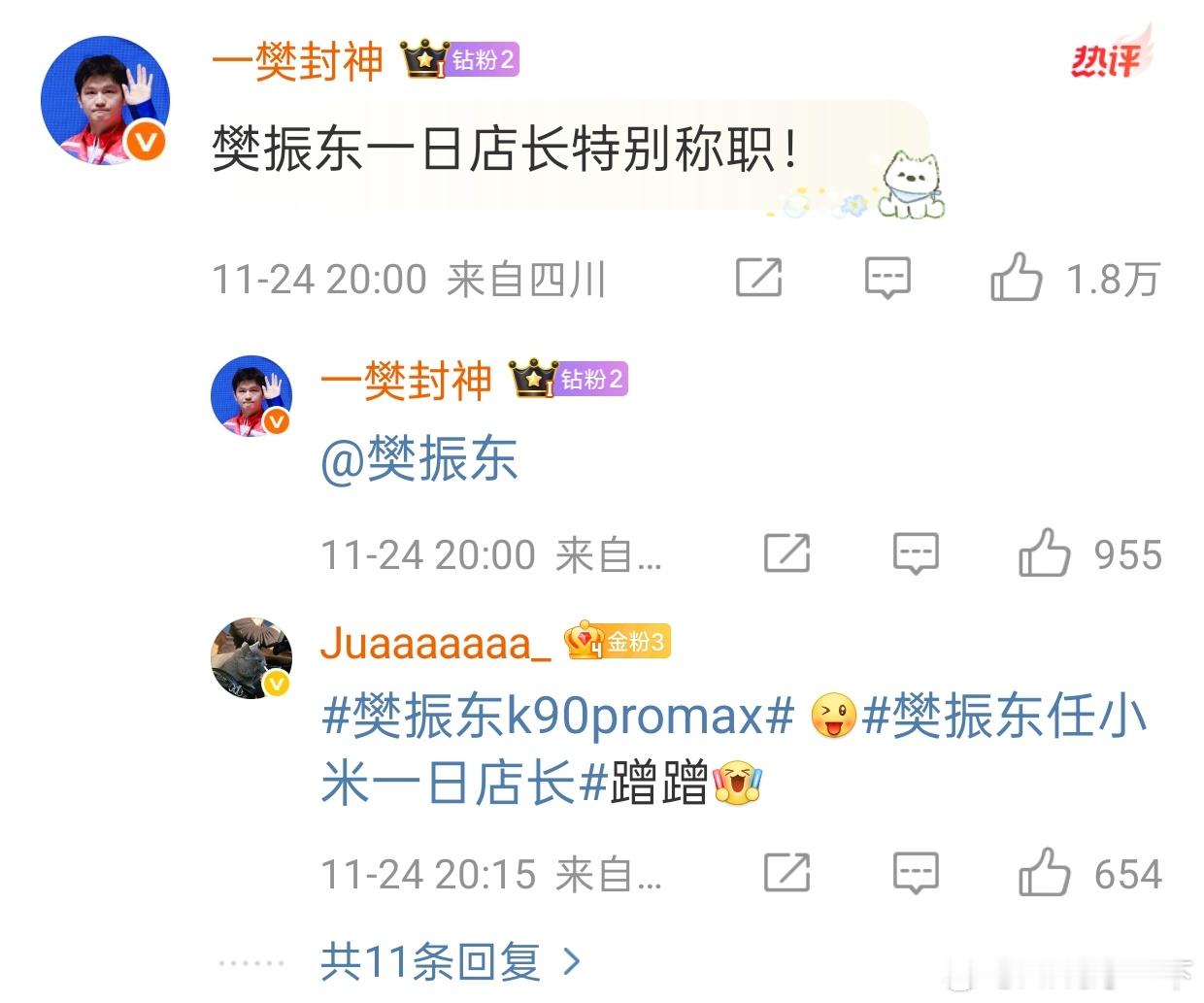Viewport: 1204px width, 1003px height.
Task: Tap the reply icon on Juaaaaaa_'s reply
Action: pos(916,874)
